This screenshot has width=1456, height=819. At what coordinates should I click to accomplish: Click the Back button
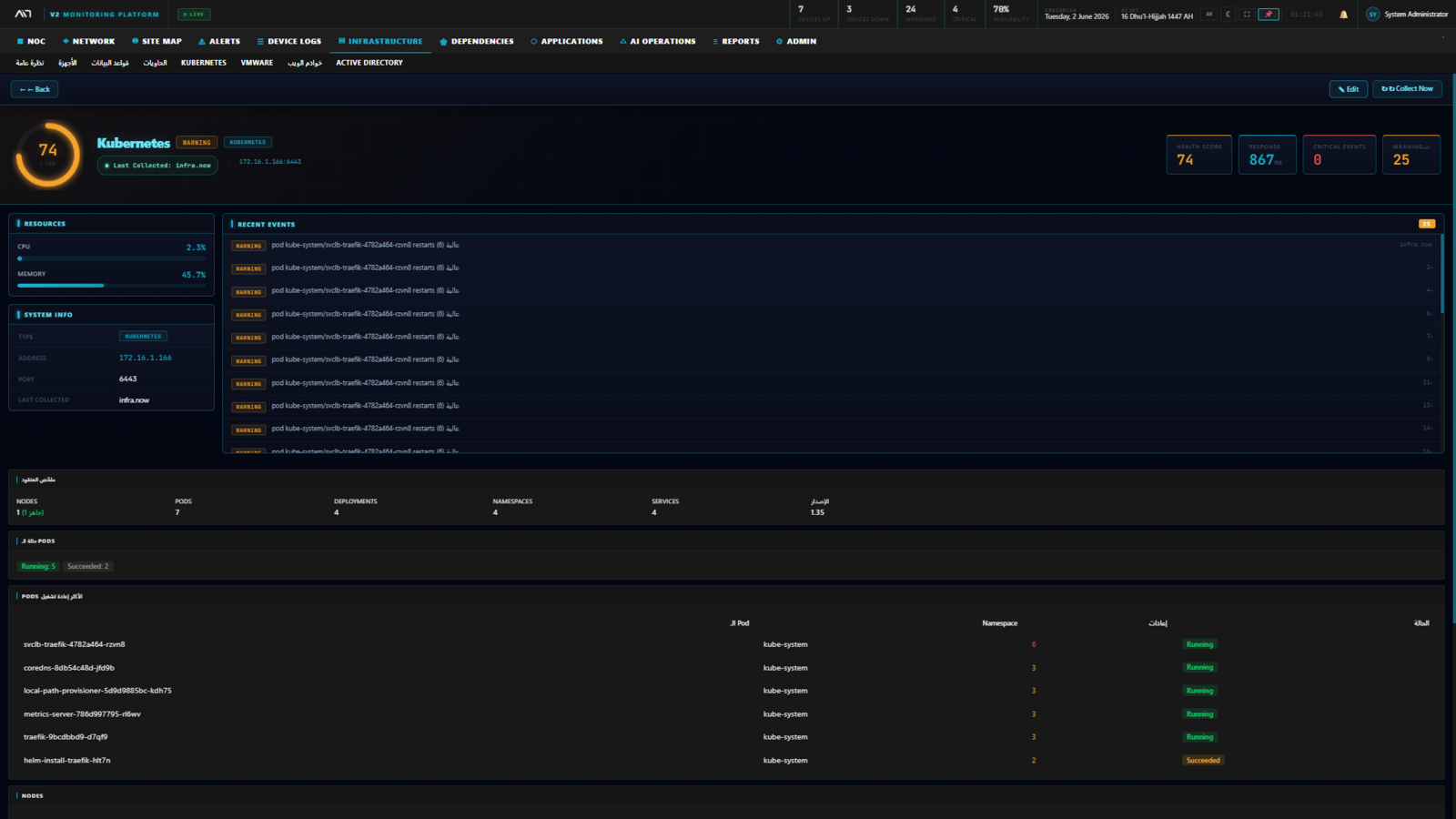pyautogui.click(x=35, y=89)
